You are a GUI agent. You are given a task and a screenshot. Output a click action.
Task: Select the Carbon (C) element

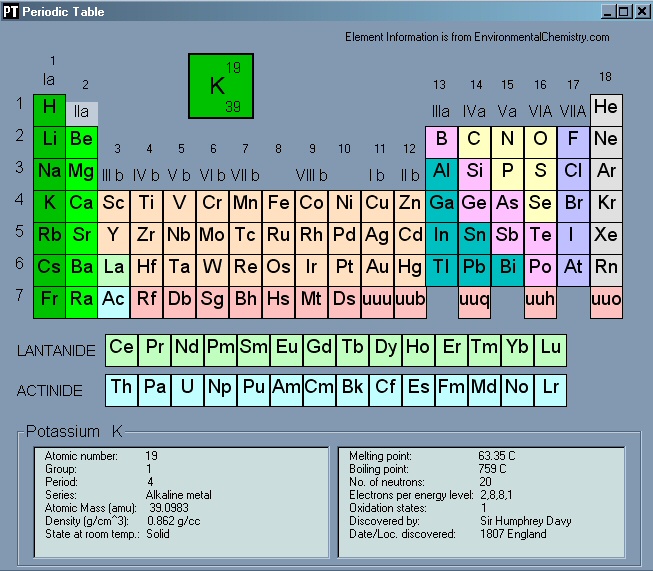tap(475, 140)
